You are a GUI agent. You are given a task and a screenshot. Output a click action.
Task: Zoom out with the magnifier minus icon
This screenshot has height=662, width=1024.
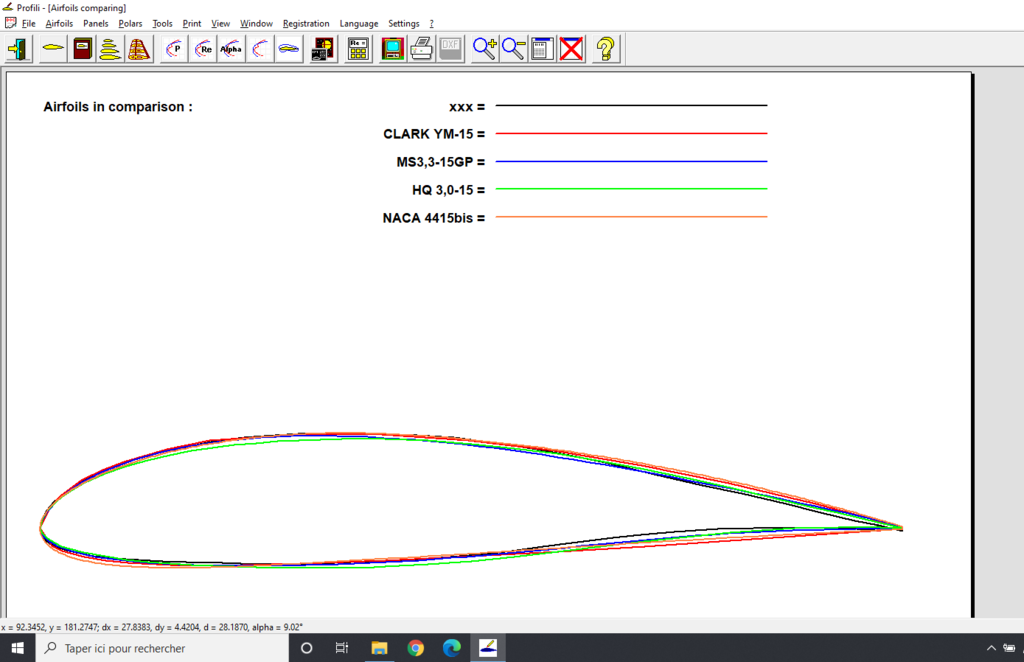[514, 48]
